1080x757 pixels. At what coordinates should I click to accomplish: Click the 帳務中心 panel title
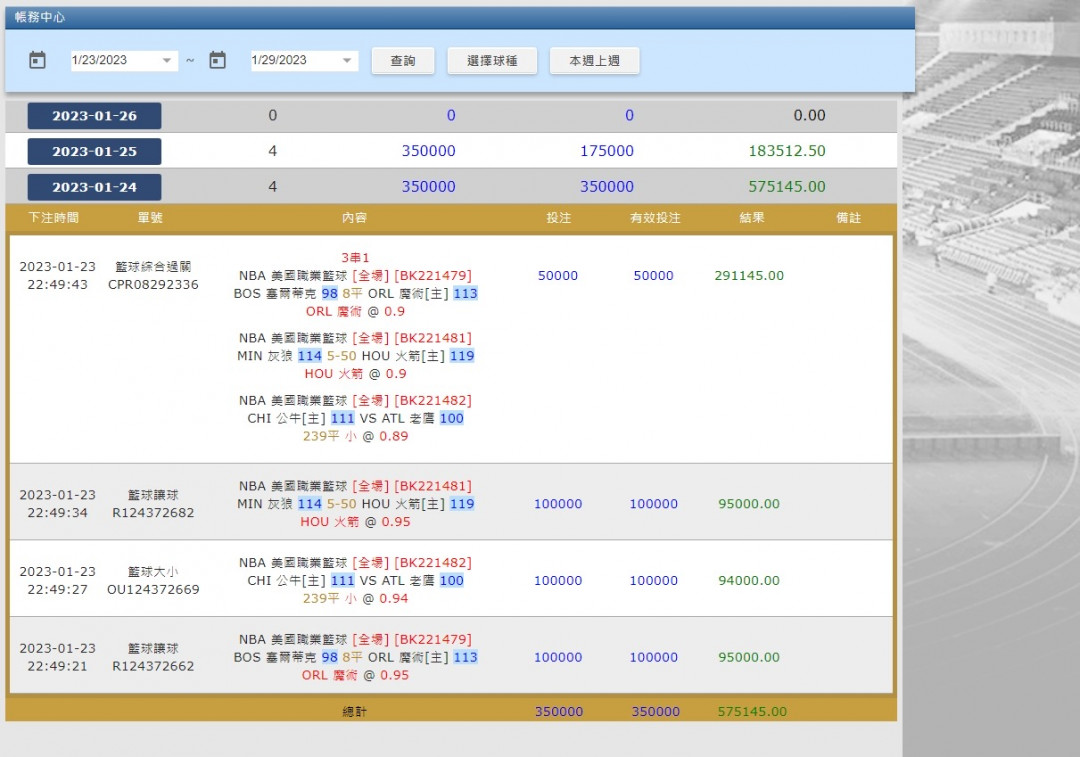pyautogui.click(x=41, y=18)
